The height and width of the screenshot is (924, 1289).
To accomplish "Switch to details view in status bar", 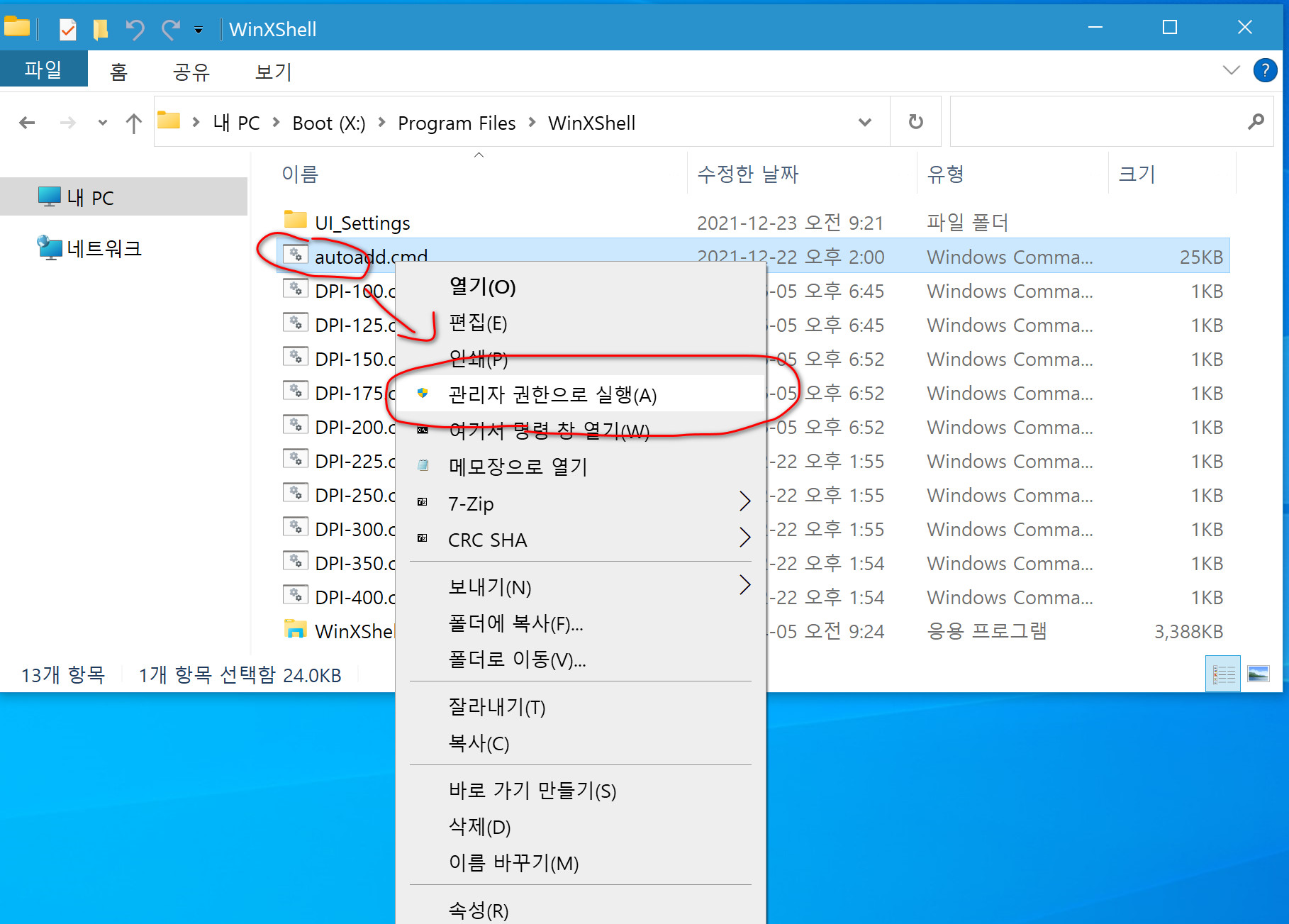I will pyautogui.click(x=1223, y=674).
